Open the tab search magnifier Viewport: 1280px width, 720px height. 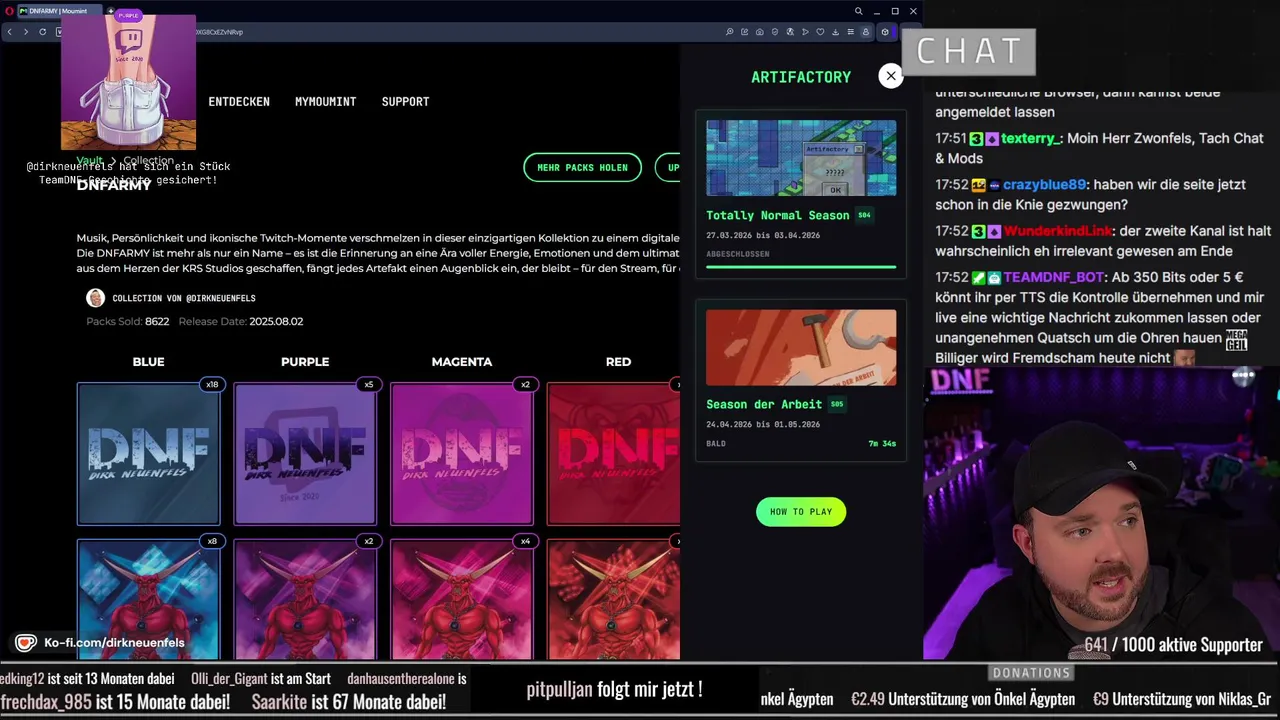[x=858, y=11]
